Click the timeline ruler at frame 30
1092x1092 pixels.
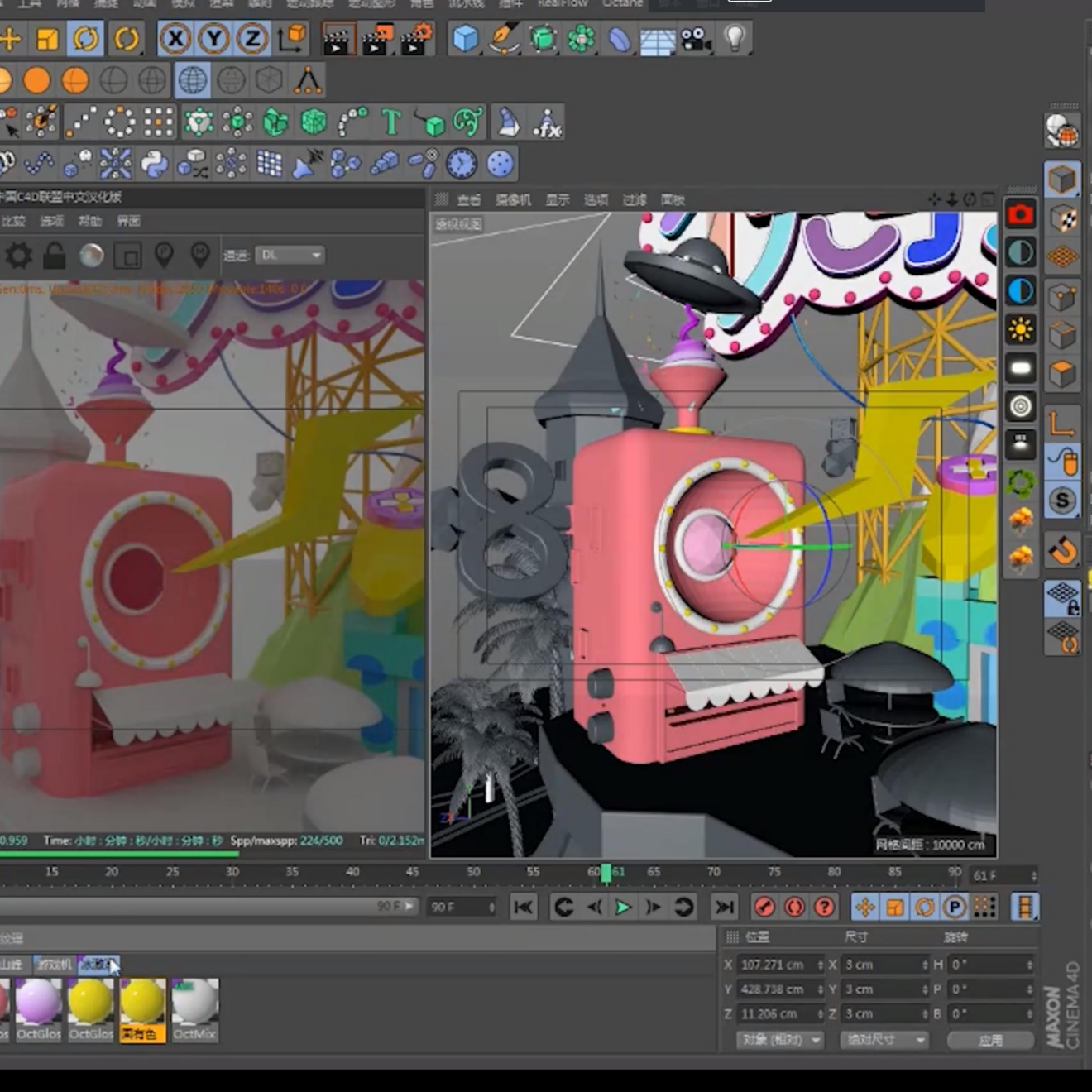[232, 872]
